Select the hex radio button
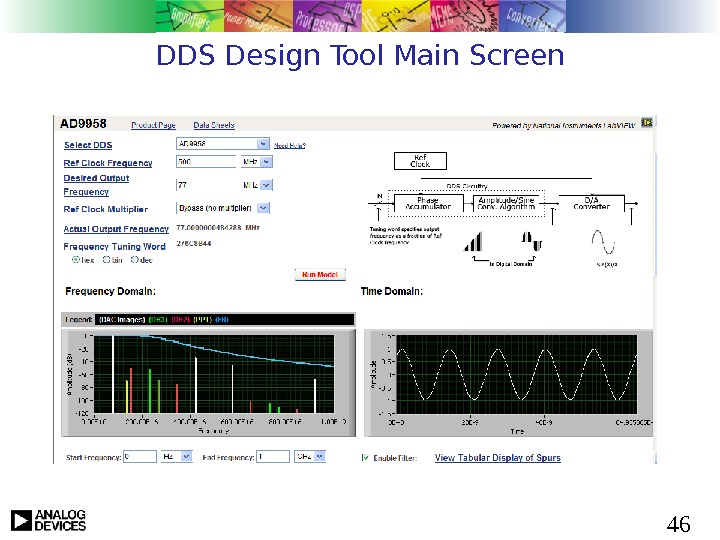This screenshot has height=540, width=720. coord(76,259)
